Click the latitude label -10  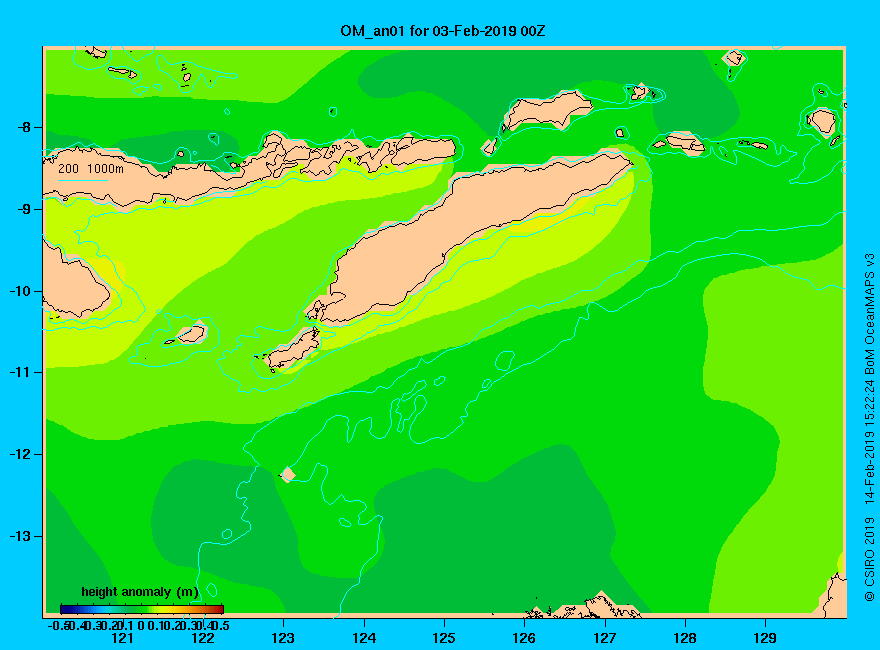click(x=20, y=291)
